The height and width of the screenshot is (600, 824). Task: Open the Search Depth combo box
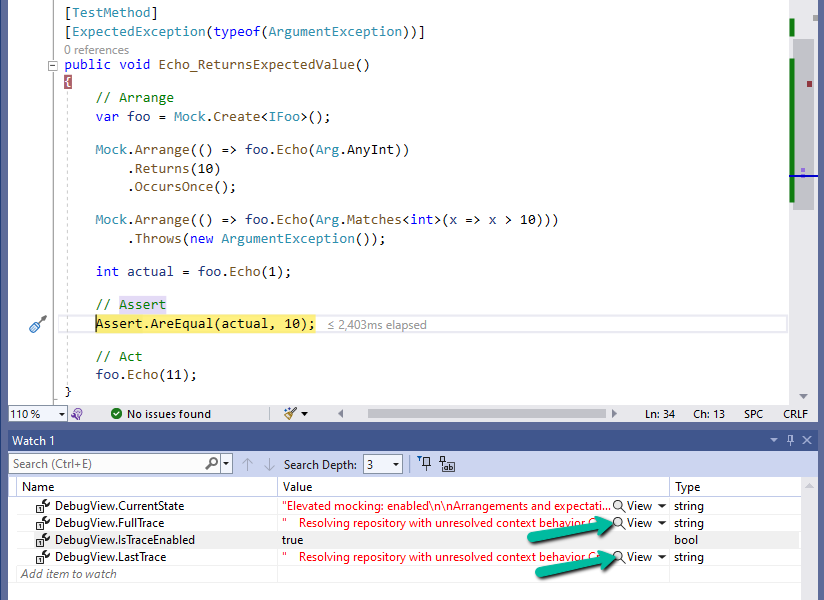click(x=395, y=463)
